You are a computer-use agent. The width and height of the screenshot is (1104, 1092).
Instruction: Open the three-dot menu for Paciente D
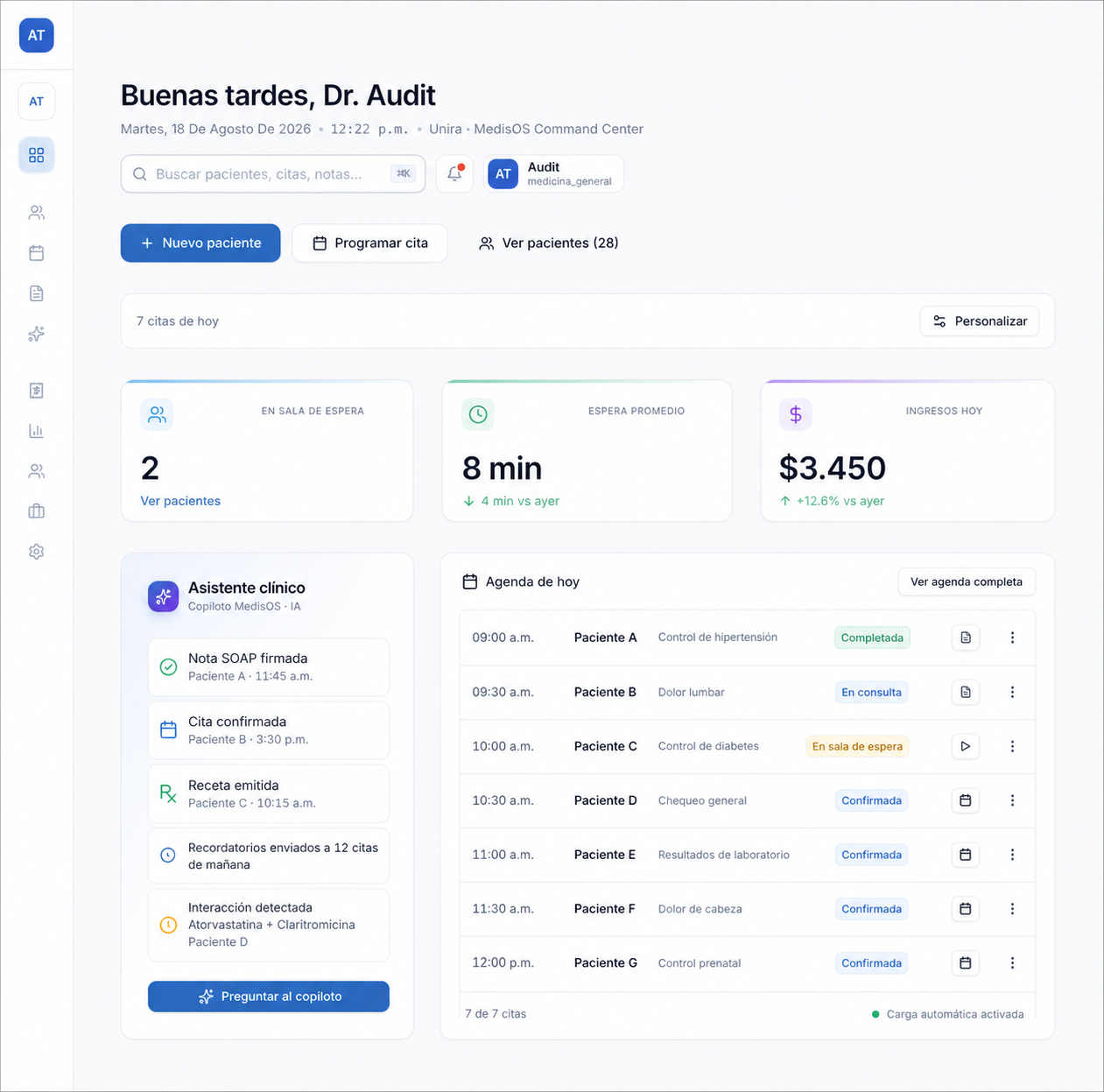[1012, 800]
